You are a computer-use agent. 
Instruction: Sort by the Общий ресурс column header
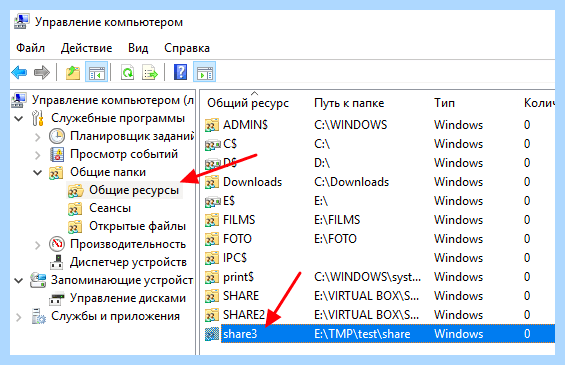tap(248, 103)
